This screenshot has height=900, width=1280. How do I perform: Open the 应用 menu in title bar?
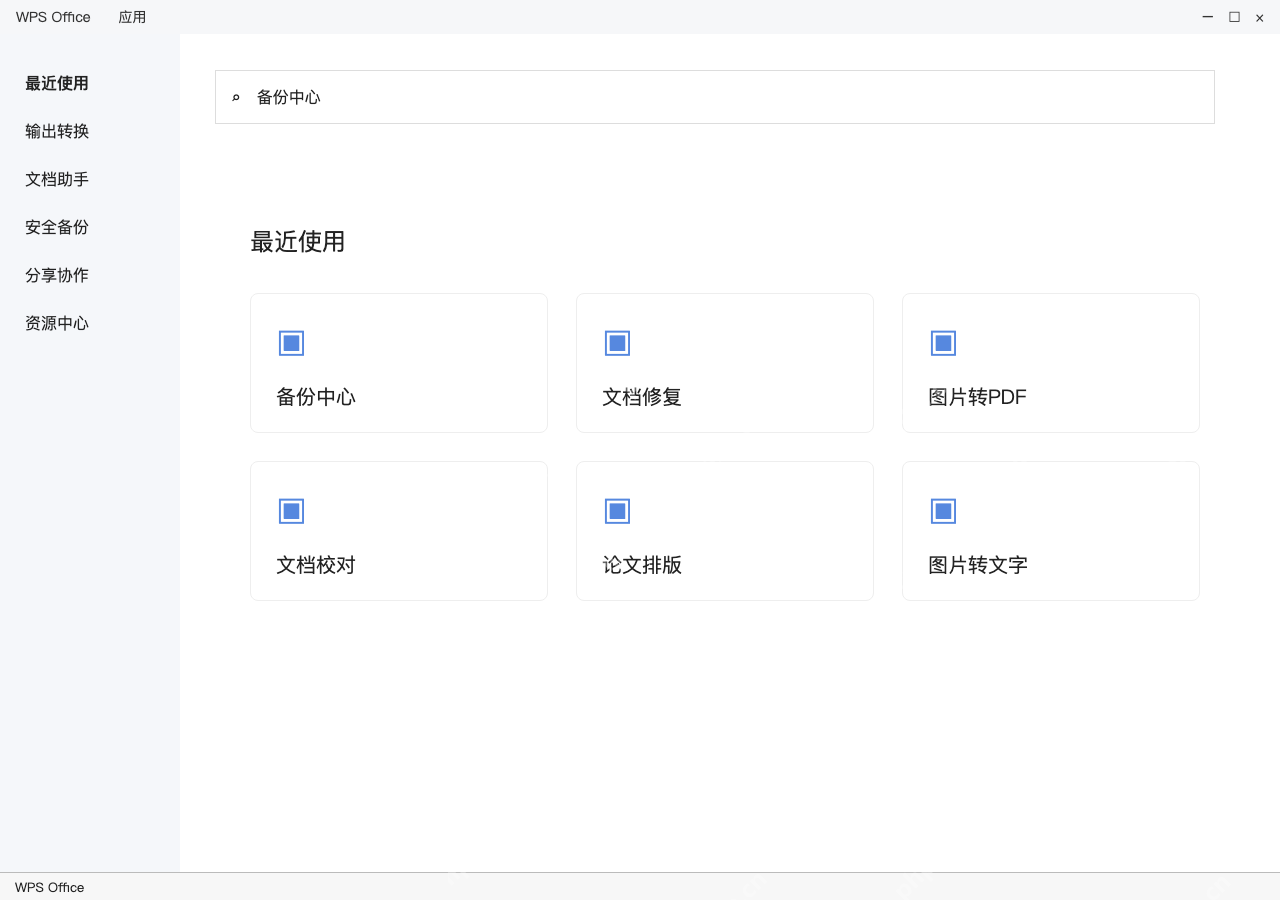pos(132,17)
